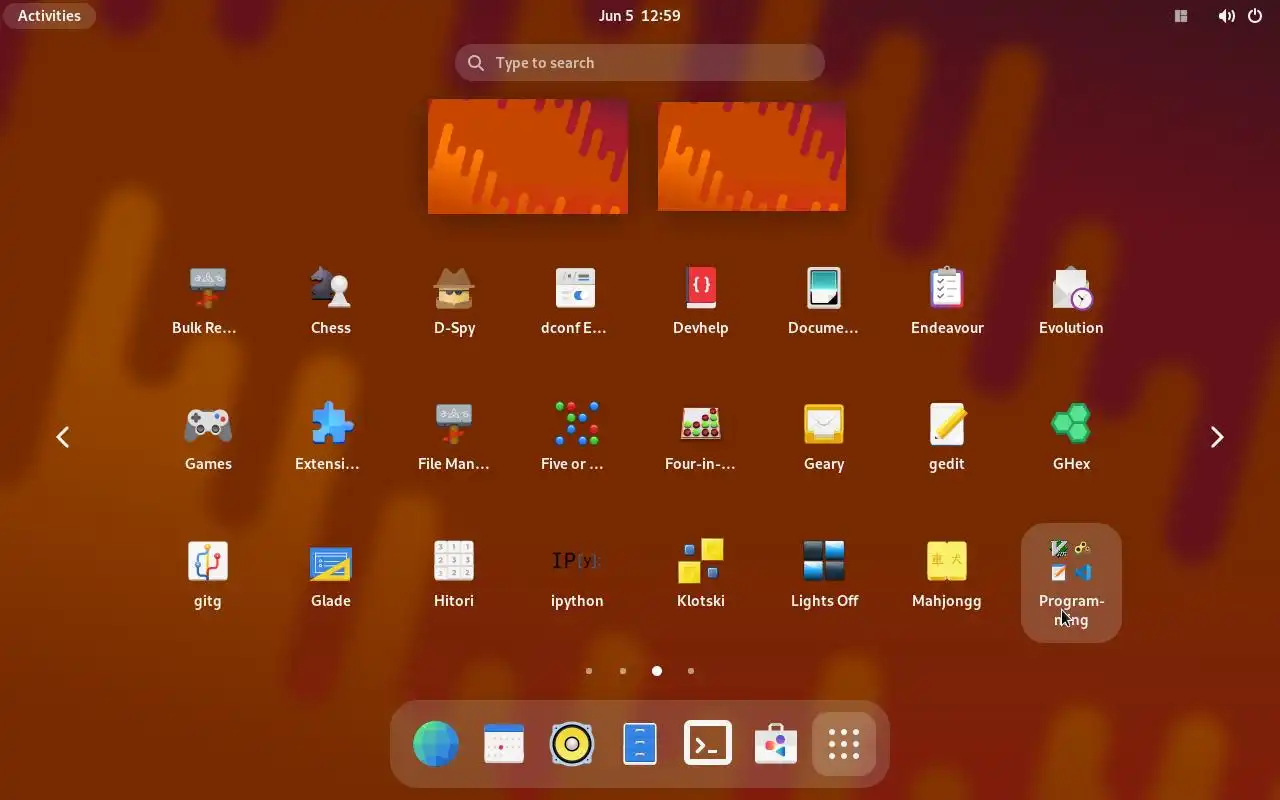Launch the Rhythmbox speaker icon in dock

tap(572, 744)
